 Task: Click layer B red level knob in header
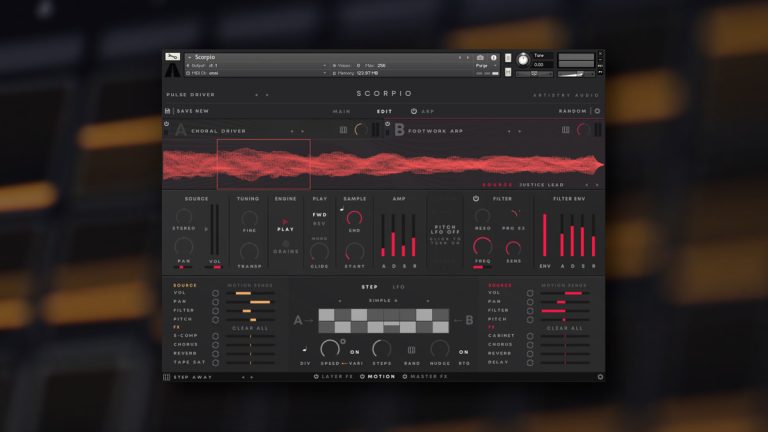tap(583, 130)
